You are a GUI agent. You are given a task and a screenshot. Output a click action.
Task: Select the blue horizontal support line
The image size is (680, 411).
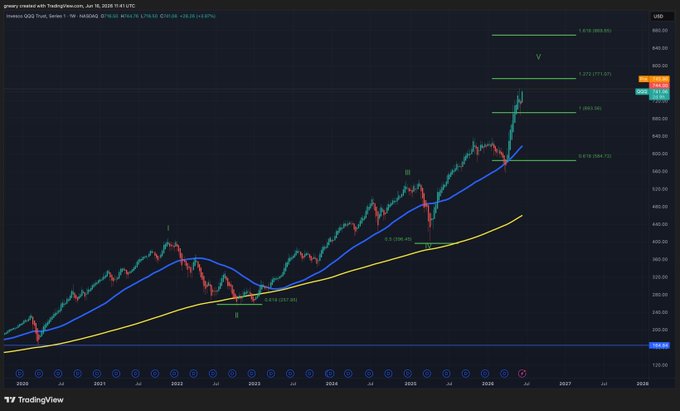coord(325,346)
